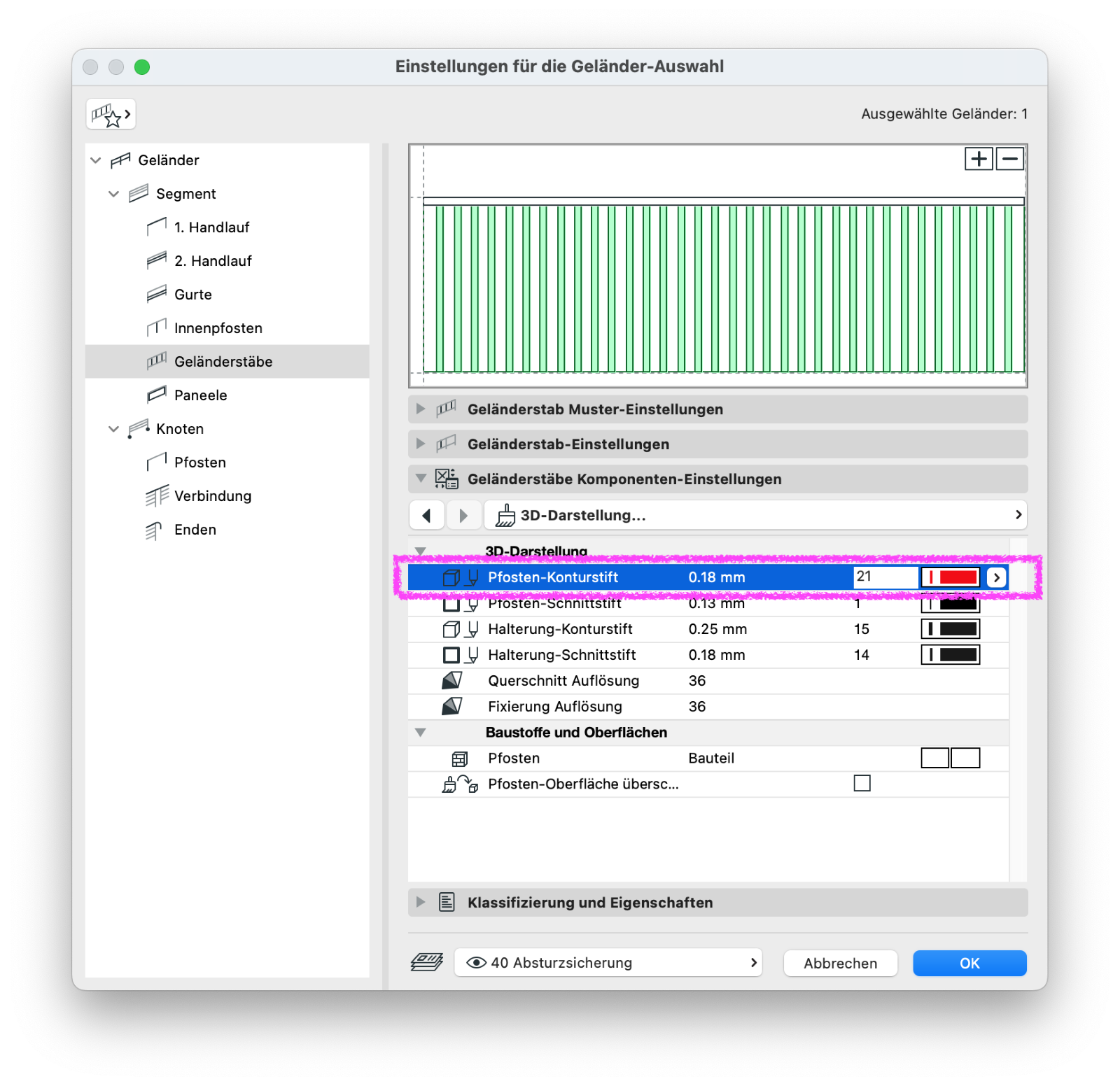This screenshot has width=1120, height=1086.
Task: Click the Geländer tree icon
Action: (120, 160)
